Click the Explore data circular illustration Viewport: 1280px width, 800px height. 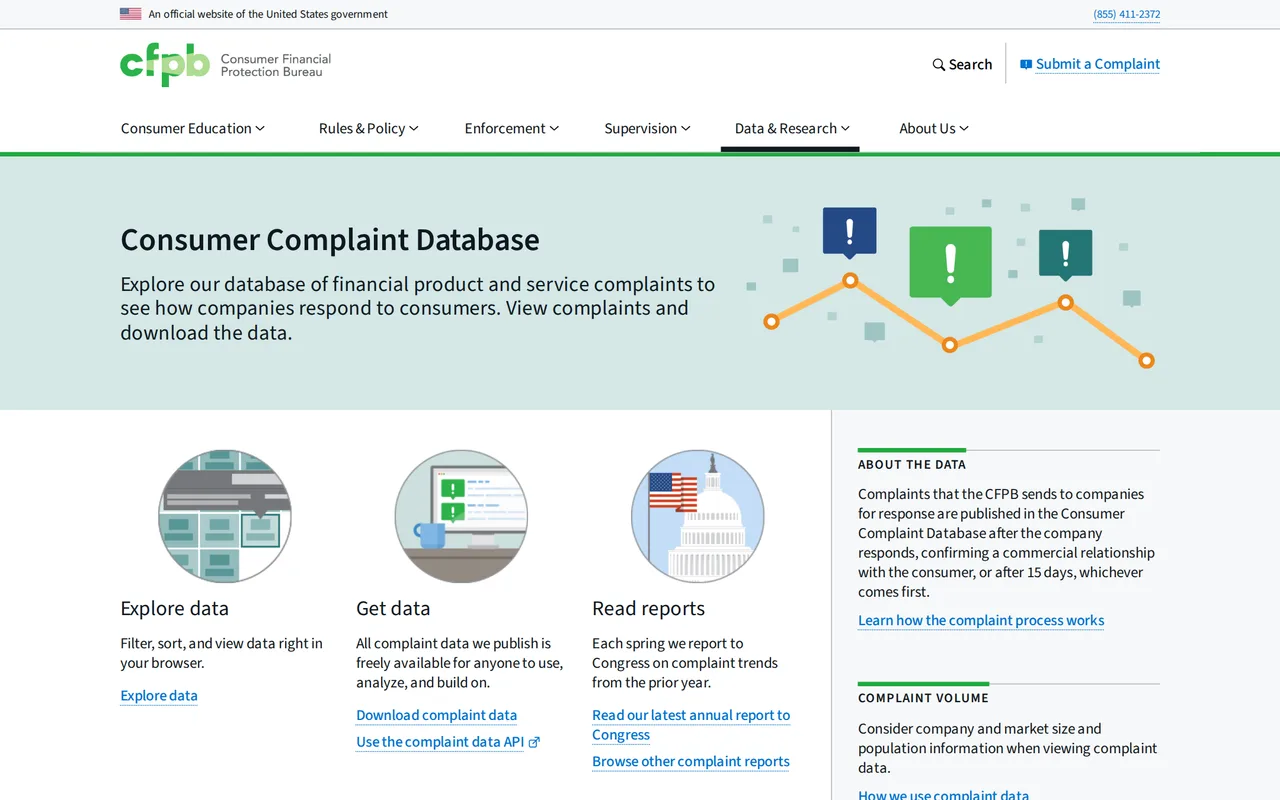click(225, 516)
